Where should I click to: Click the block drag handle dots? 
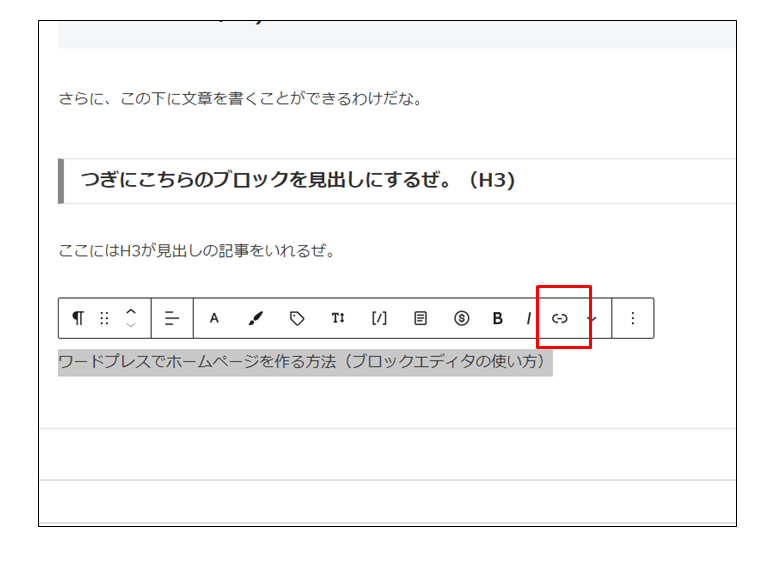point(104,318)
